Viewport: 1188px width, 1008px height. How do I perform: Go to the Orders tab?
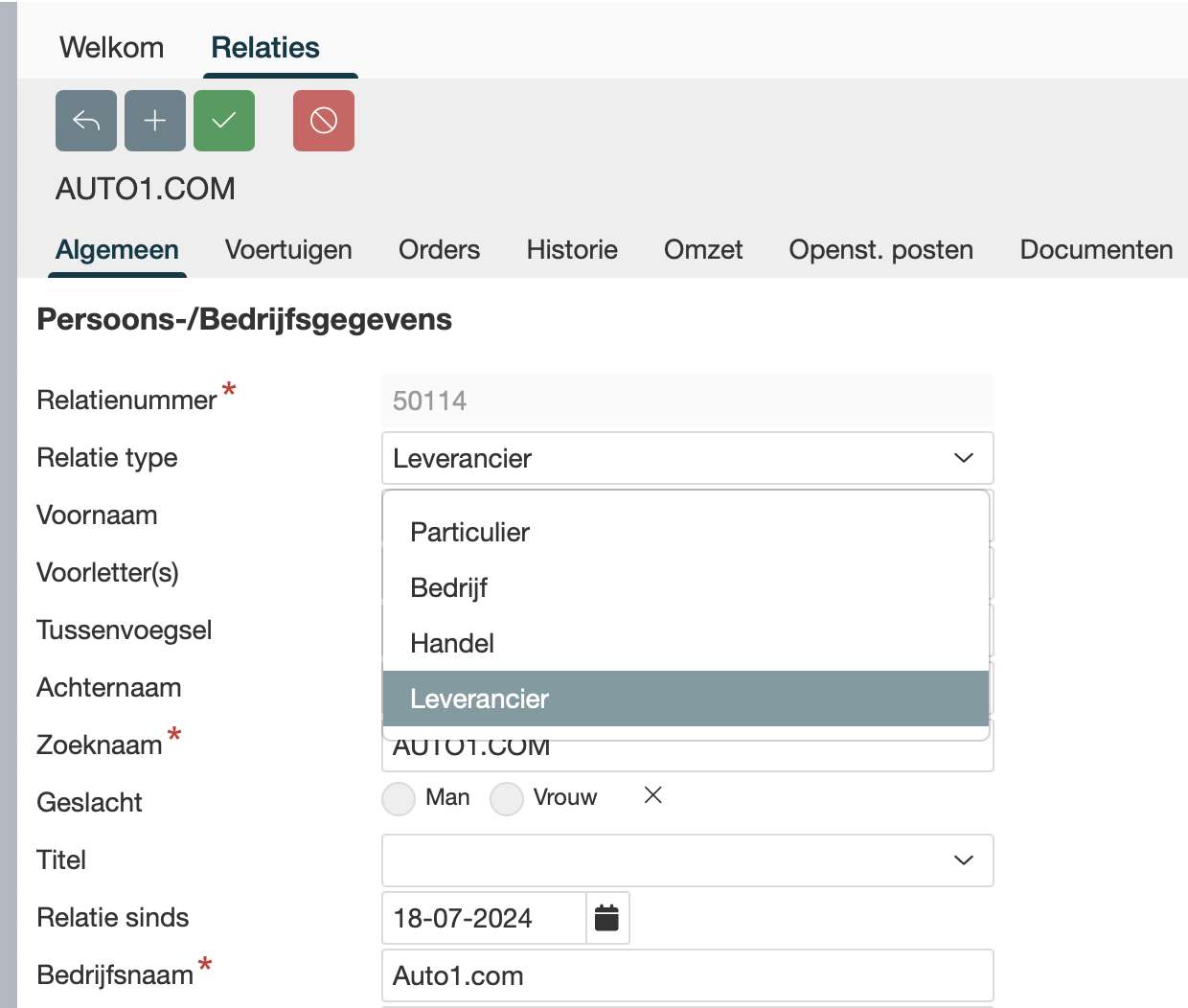point(439,250)
